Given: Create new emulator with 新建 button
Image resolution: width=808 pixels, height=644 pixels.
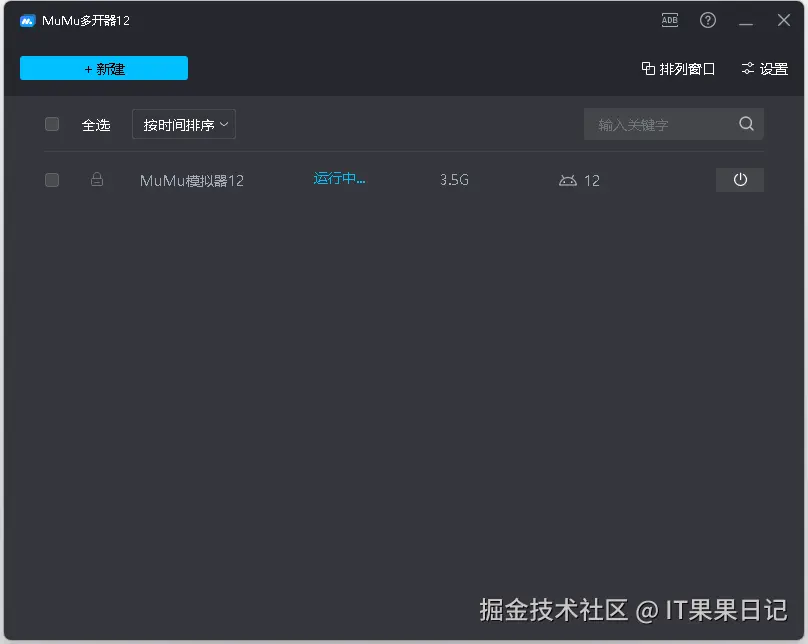Looking at the screenshot, I should coord(104,68).
